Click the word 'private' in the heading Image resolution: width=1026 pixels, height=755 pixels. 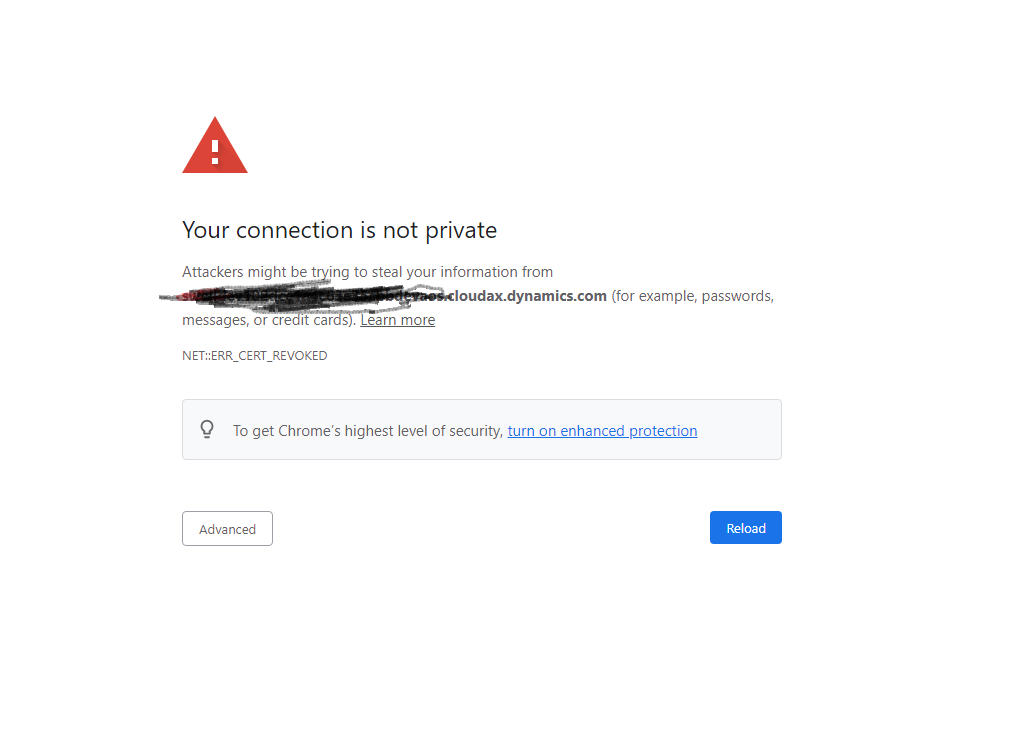point(461,230)
